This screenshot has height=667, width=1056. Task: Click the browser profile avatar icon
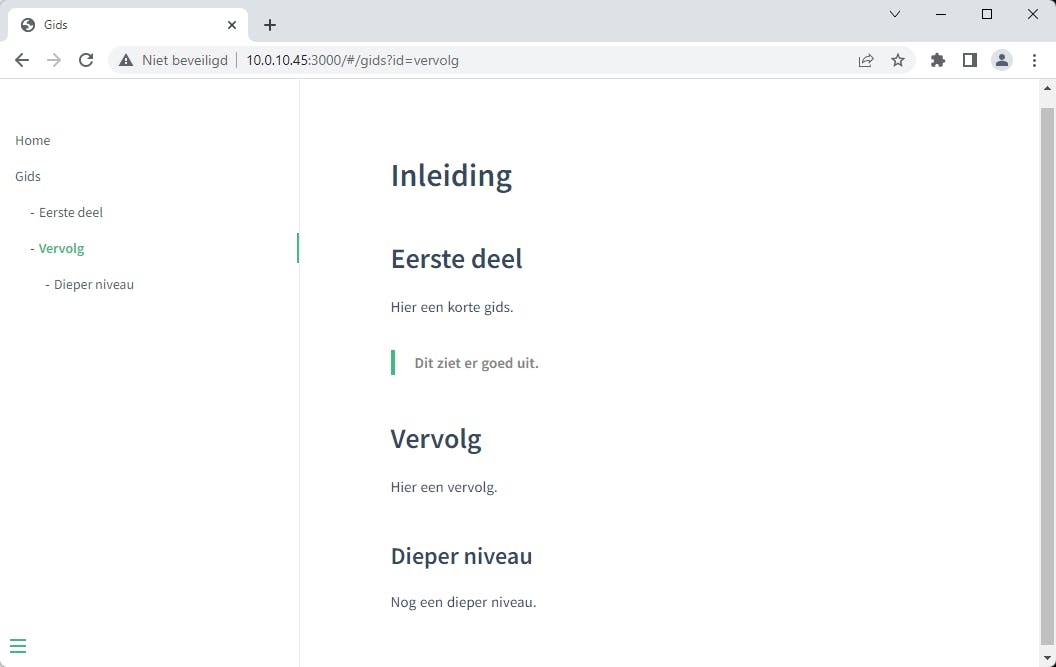1002,60
